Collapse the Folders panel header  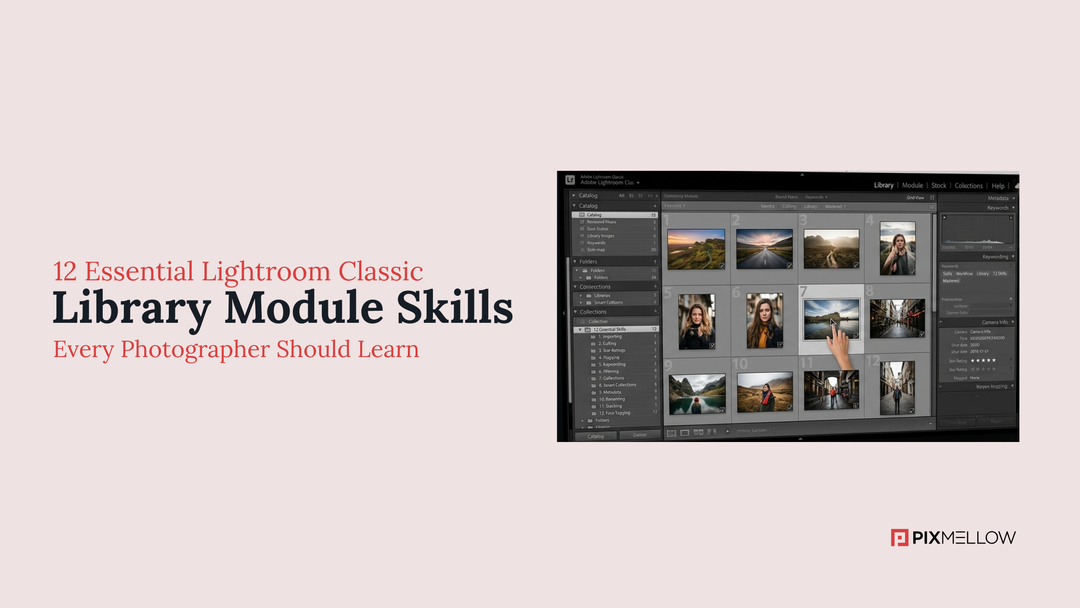click(574, 262)
